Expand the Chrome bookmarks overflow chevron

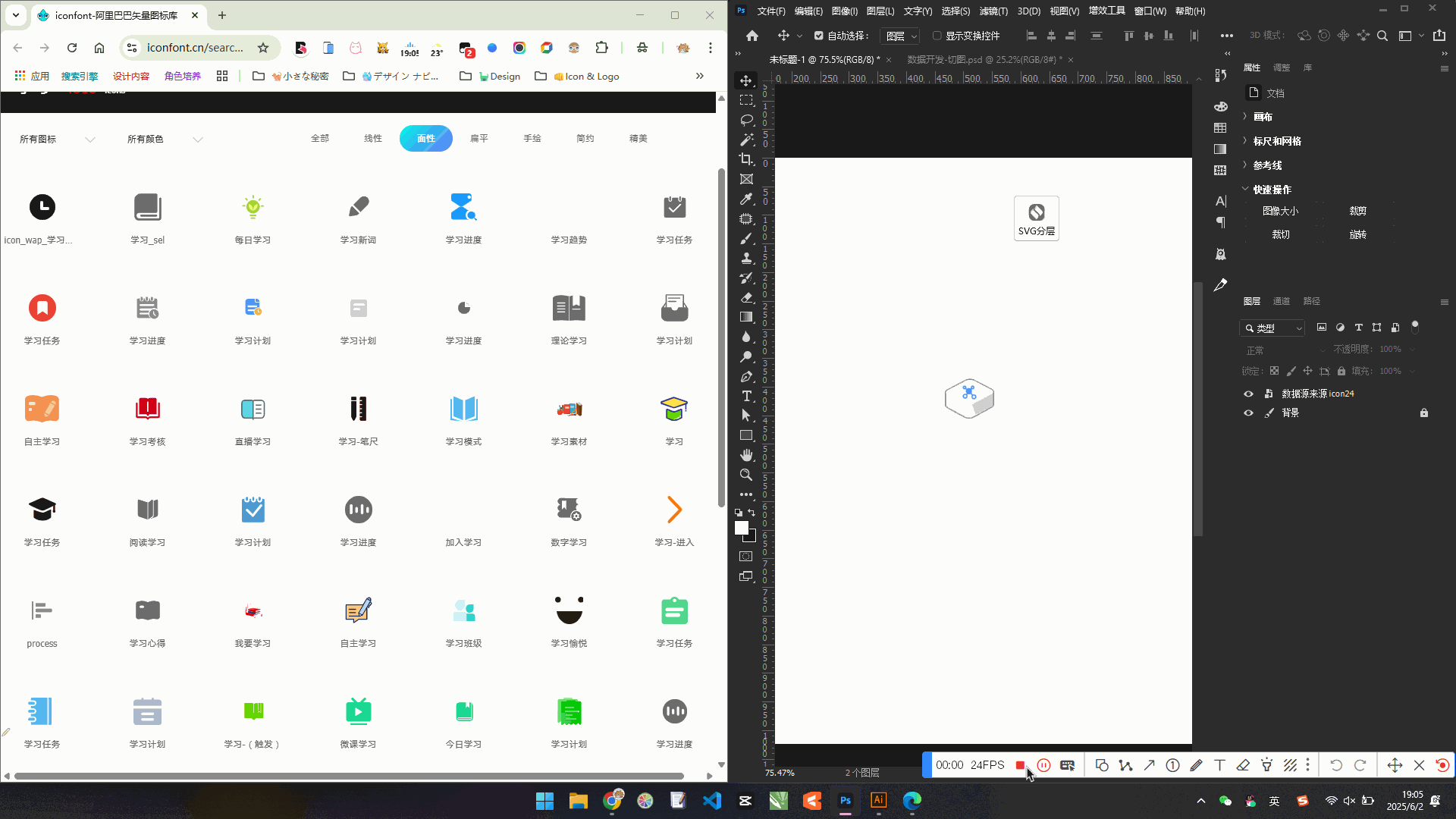pos(700,76)
